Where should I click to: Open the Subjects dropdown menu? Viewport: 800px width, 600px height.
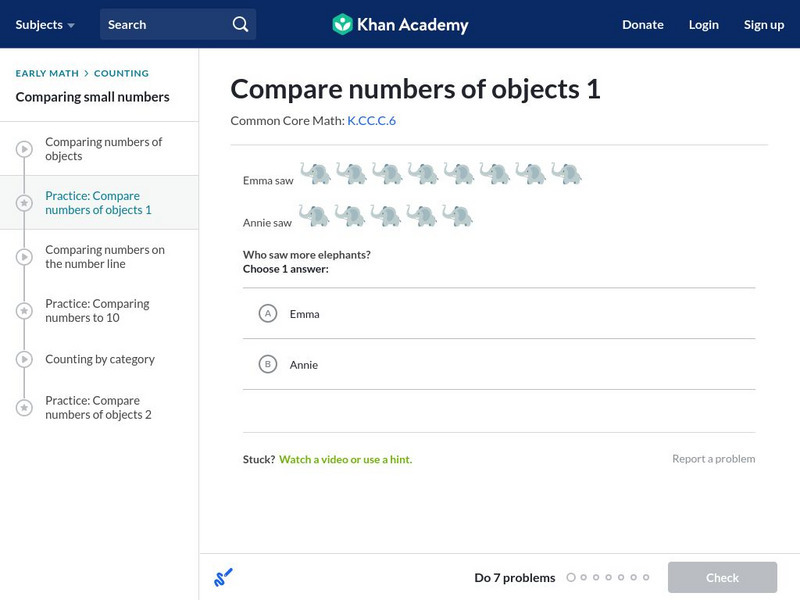(x=45, y=24)
